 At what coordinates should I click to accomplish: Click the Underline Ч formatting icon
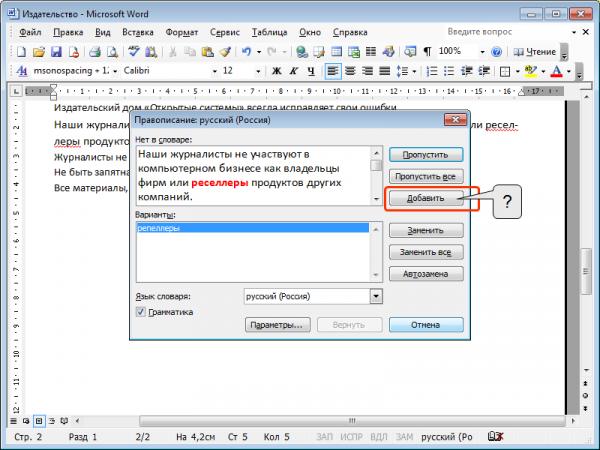(x=311, y=71)
